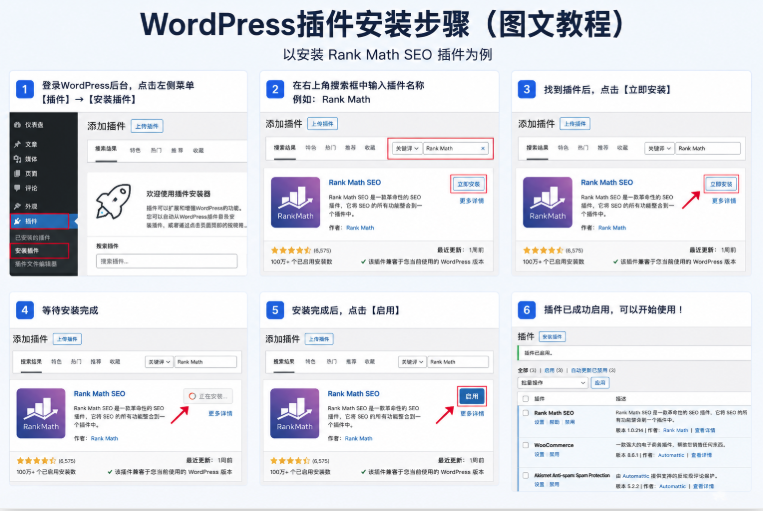Expand the 批量操作 bulk actions dropdown
Screen dimensions: 763x511
point(553,383)
